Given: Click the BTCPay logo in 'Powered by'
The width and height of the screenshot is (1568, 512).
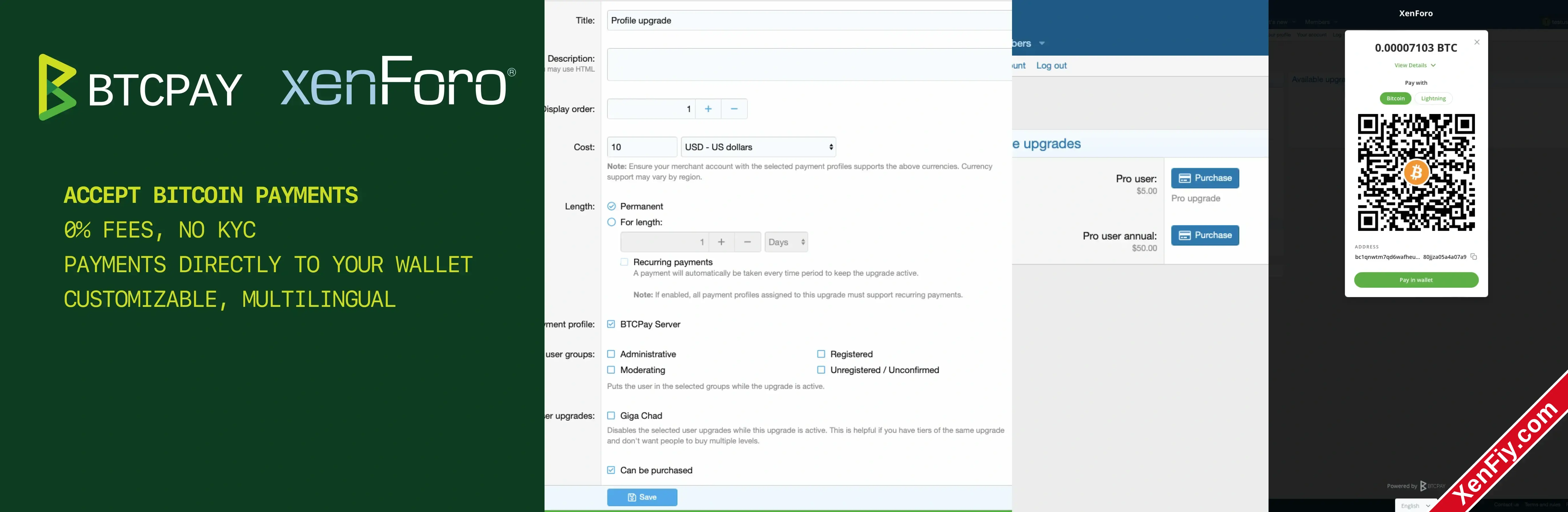Looking at the screenshot, I should [x=1433, y=486].
